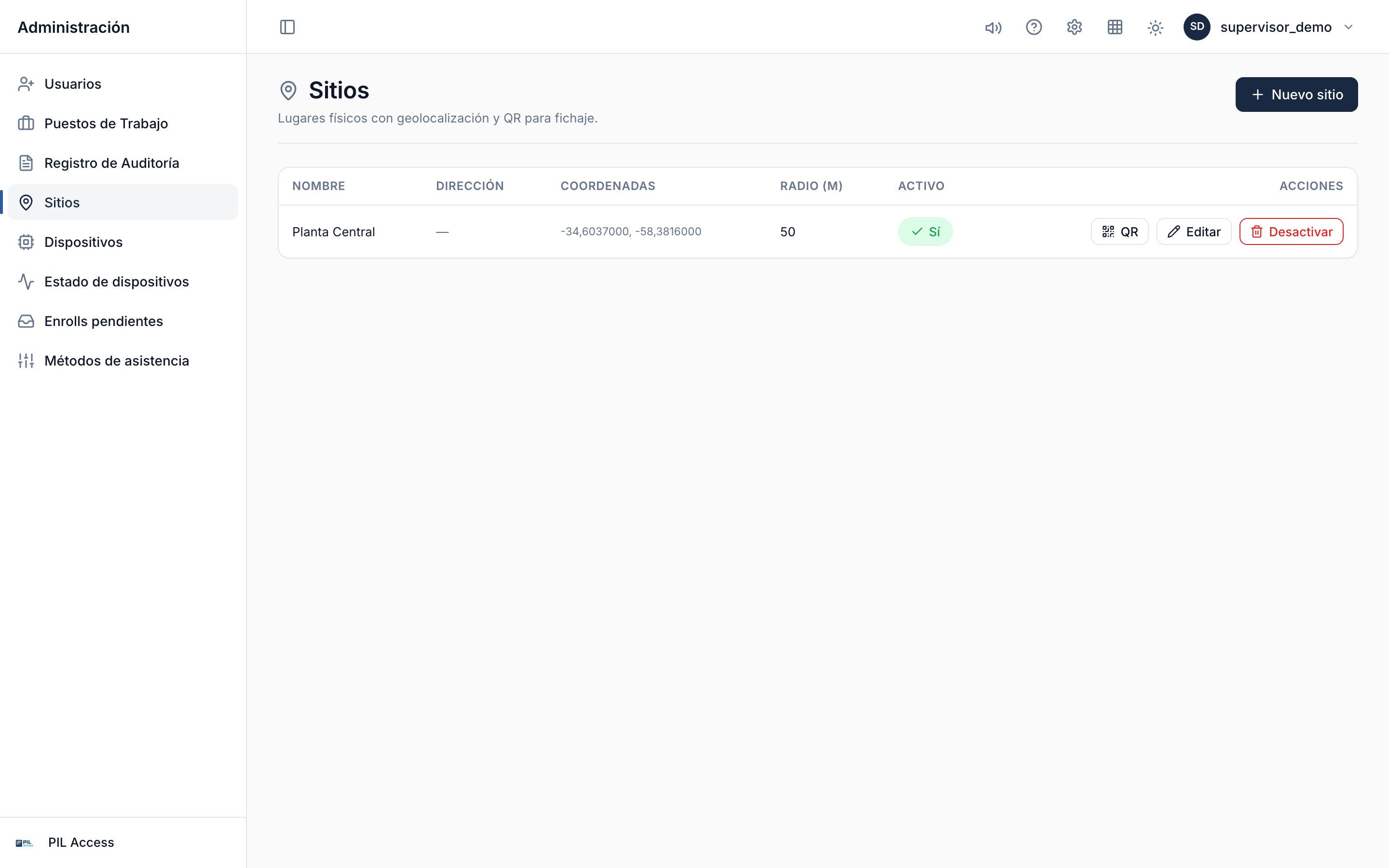The width and height of the screenshot is (1389, 868).
Task: Click the Planta Central name cell
Action: click(x=333, y=232)
